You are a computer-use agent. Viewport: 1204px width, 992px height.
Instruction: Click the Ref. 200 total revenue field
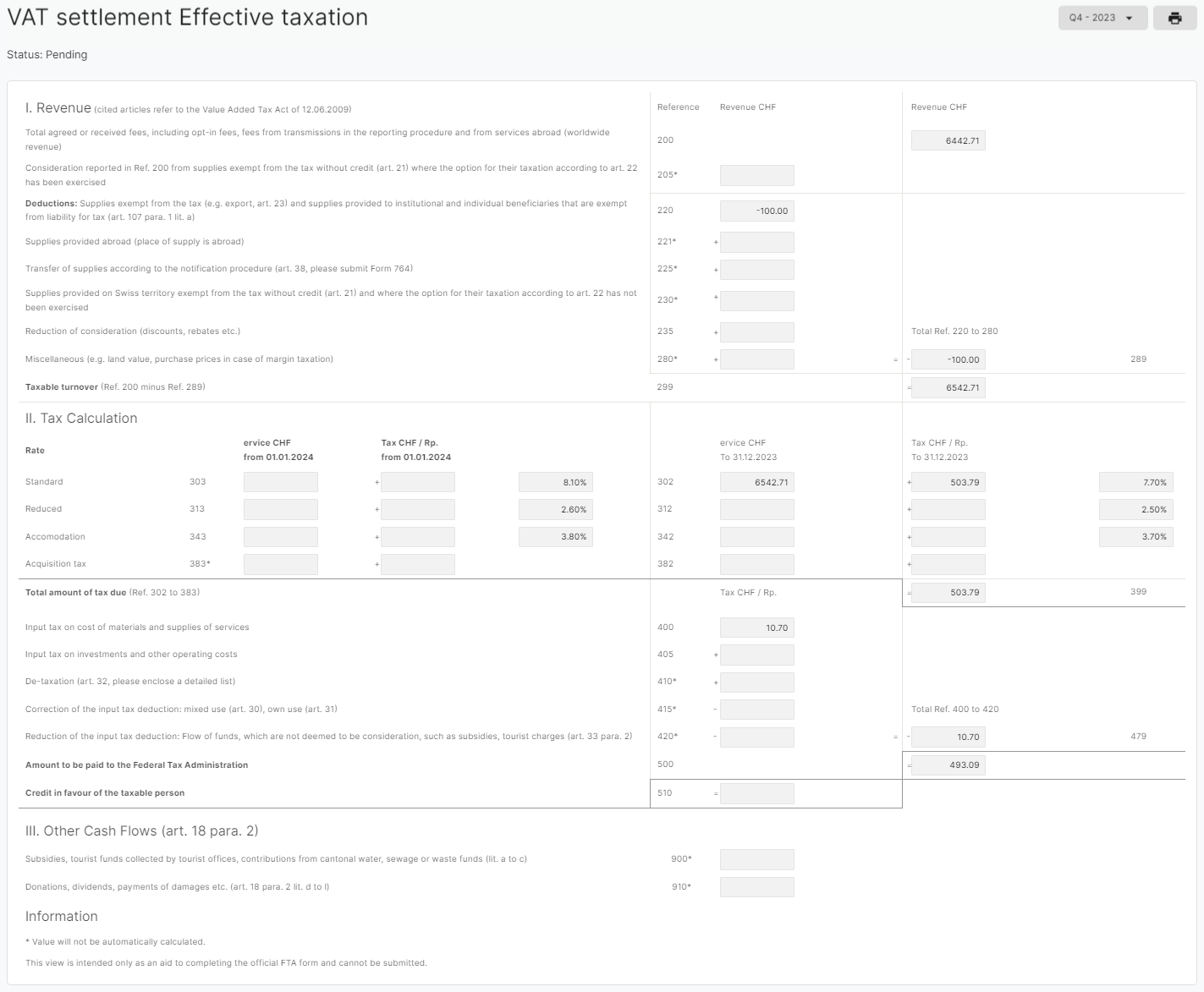(x=948, y=140)
